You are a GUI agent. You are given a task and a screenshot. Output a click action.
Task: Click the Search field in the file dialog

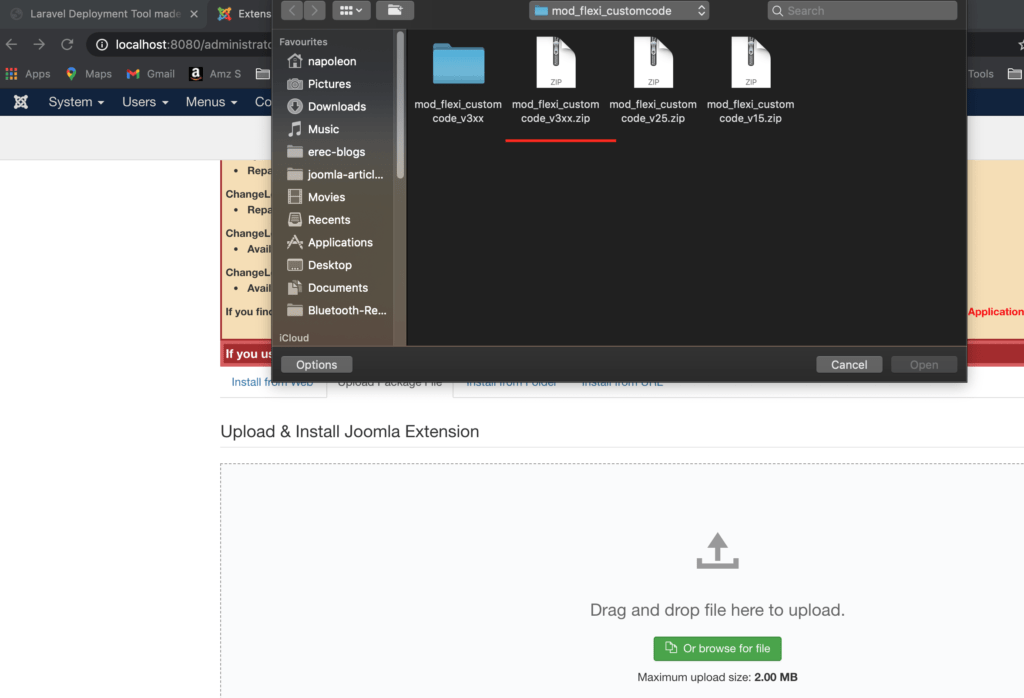(x=862, y=10)
